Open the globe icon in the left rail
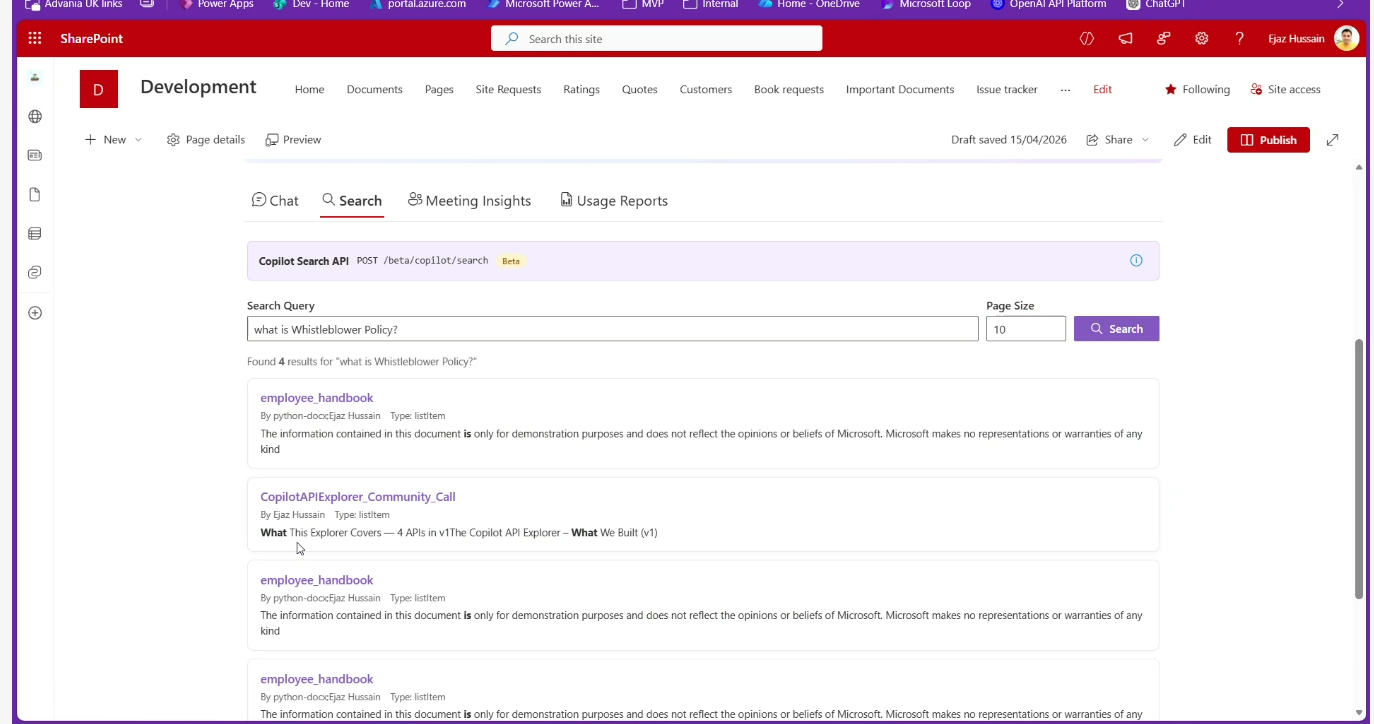The height and width of the screenshot is (724, 1374). click(35, 117)
